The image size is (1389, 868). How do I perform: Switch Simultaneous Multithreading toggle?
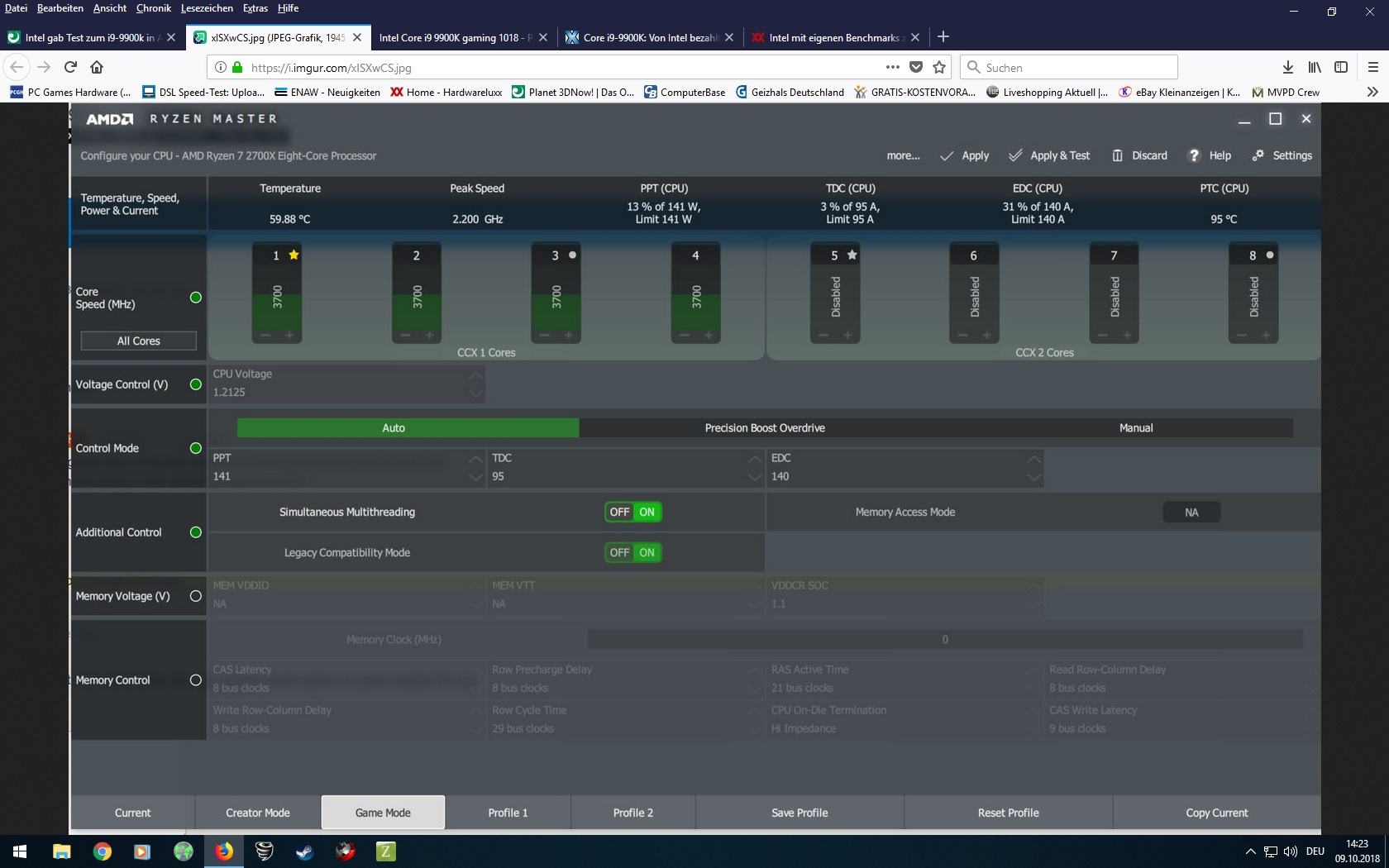tap(633, 512)
